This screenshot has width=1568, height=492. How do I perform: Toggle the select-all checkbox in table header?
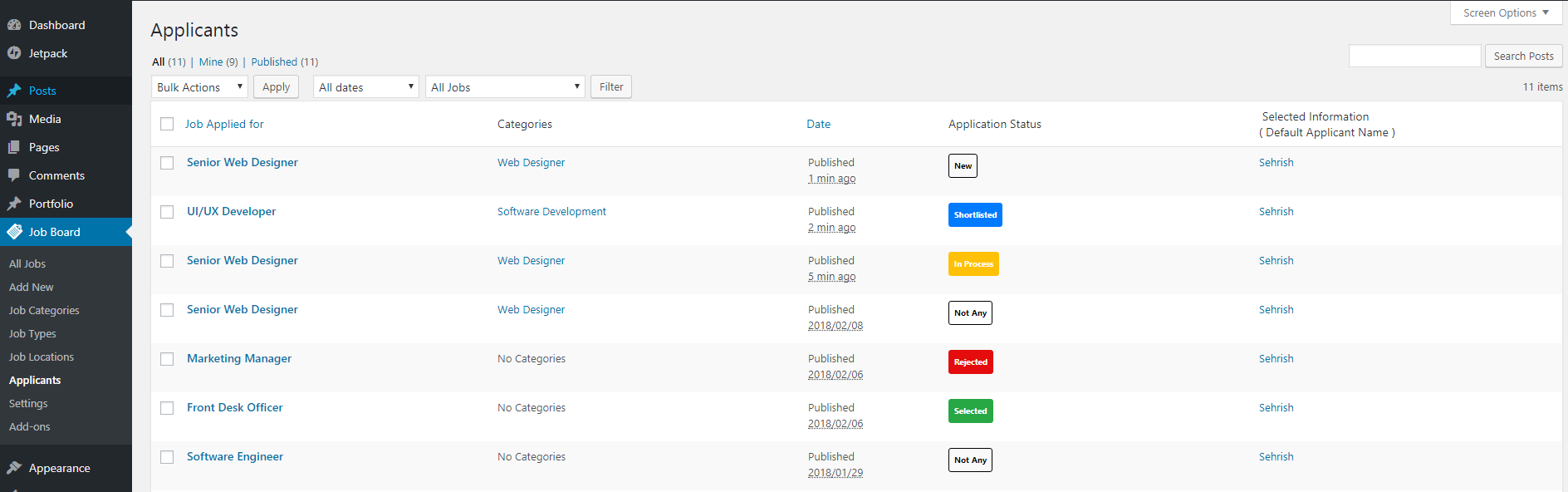pos(167,124)
